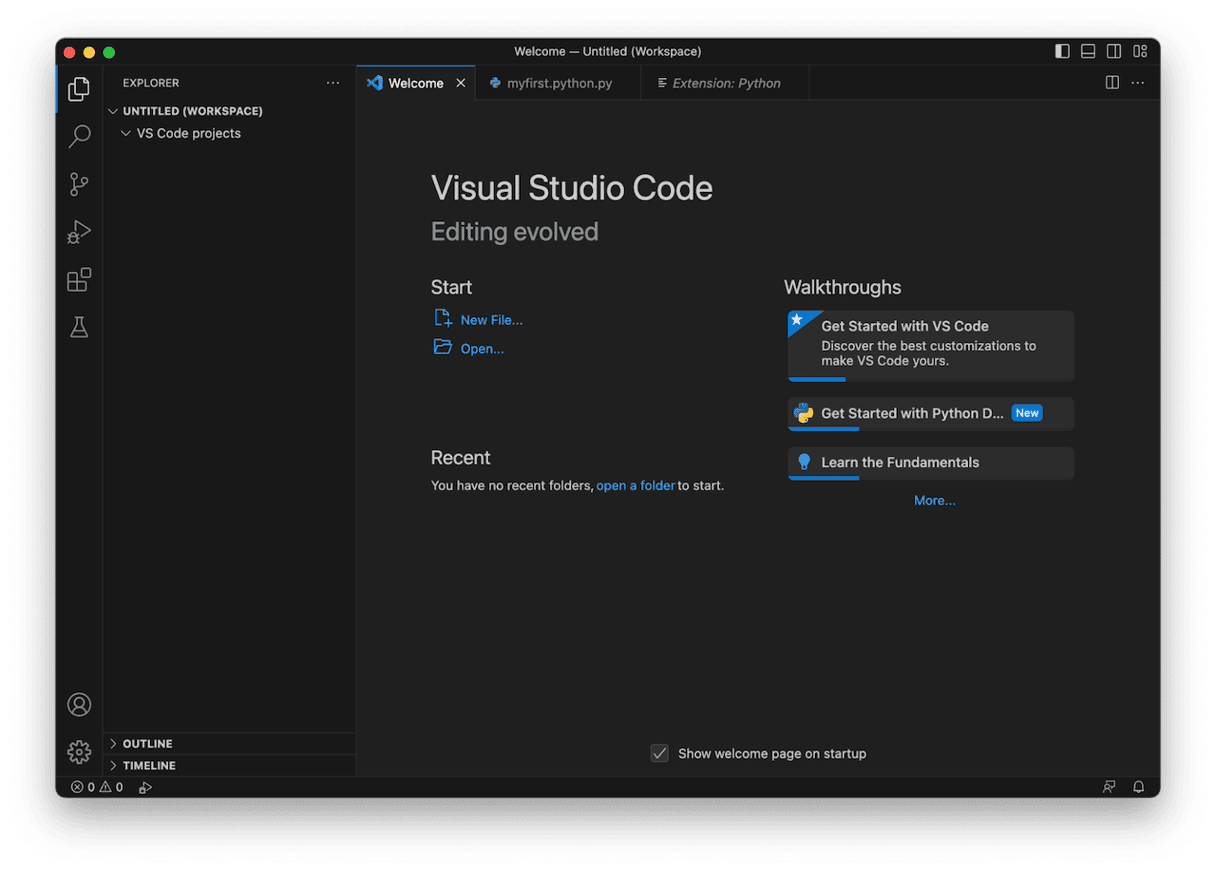This screenshot has width=1216, height=871.
Task: Select the Run and Debug icon
Action: [79, 232]
